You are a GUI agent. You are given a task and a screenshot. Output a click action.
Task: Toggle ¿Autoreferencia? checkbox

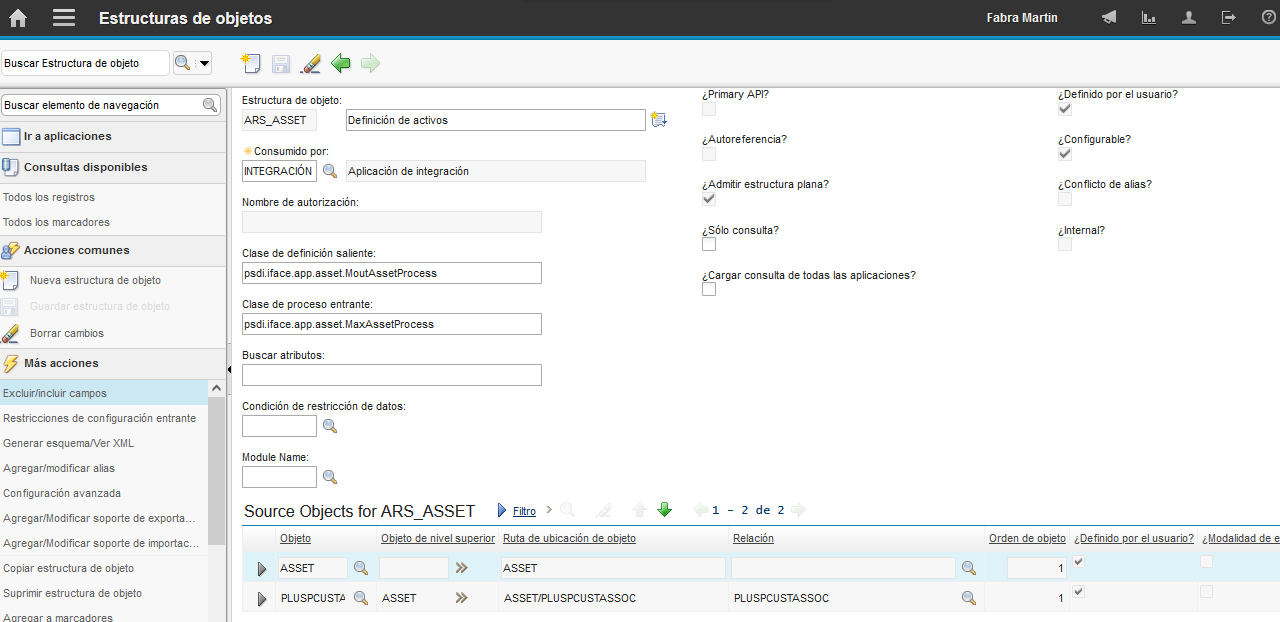709,154
